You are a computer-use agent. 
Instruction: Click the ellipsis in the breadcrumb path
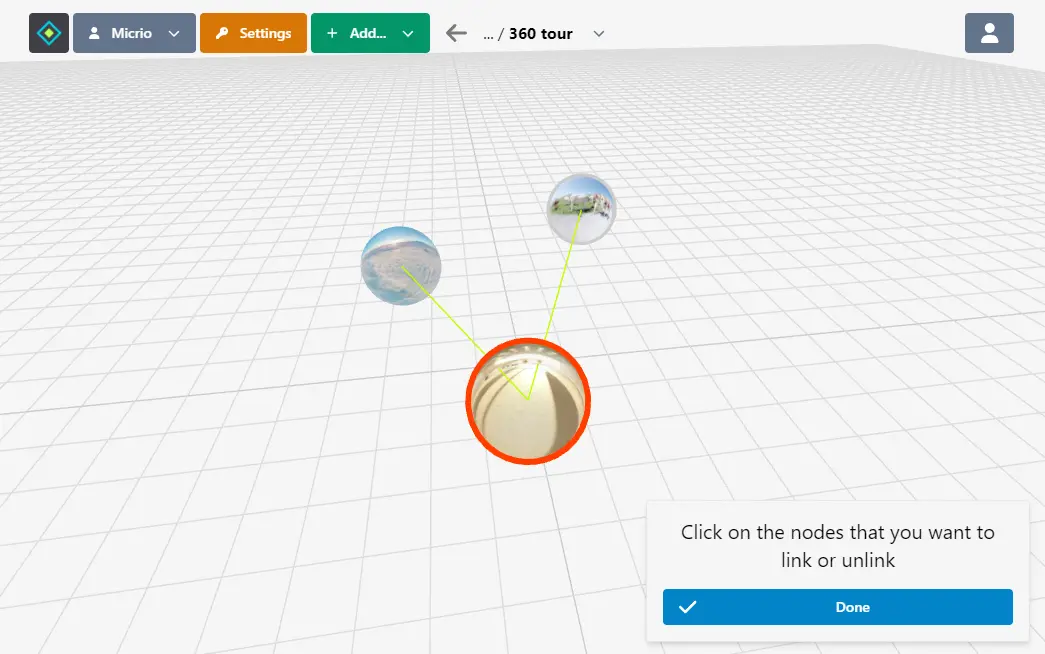(489, 33)
